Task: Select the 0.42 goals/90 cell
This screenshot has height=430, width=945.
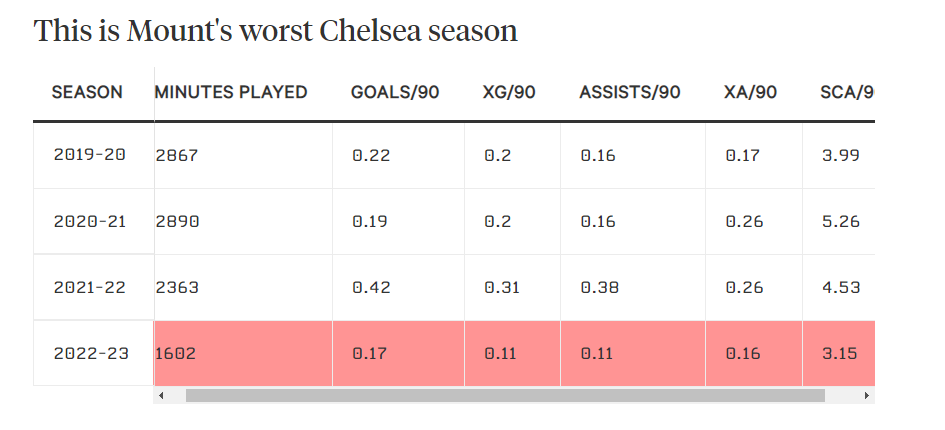Action: [x=370, y=287]
